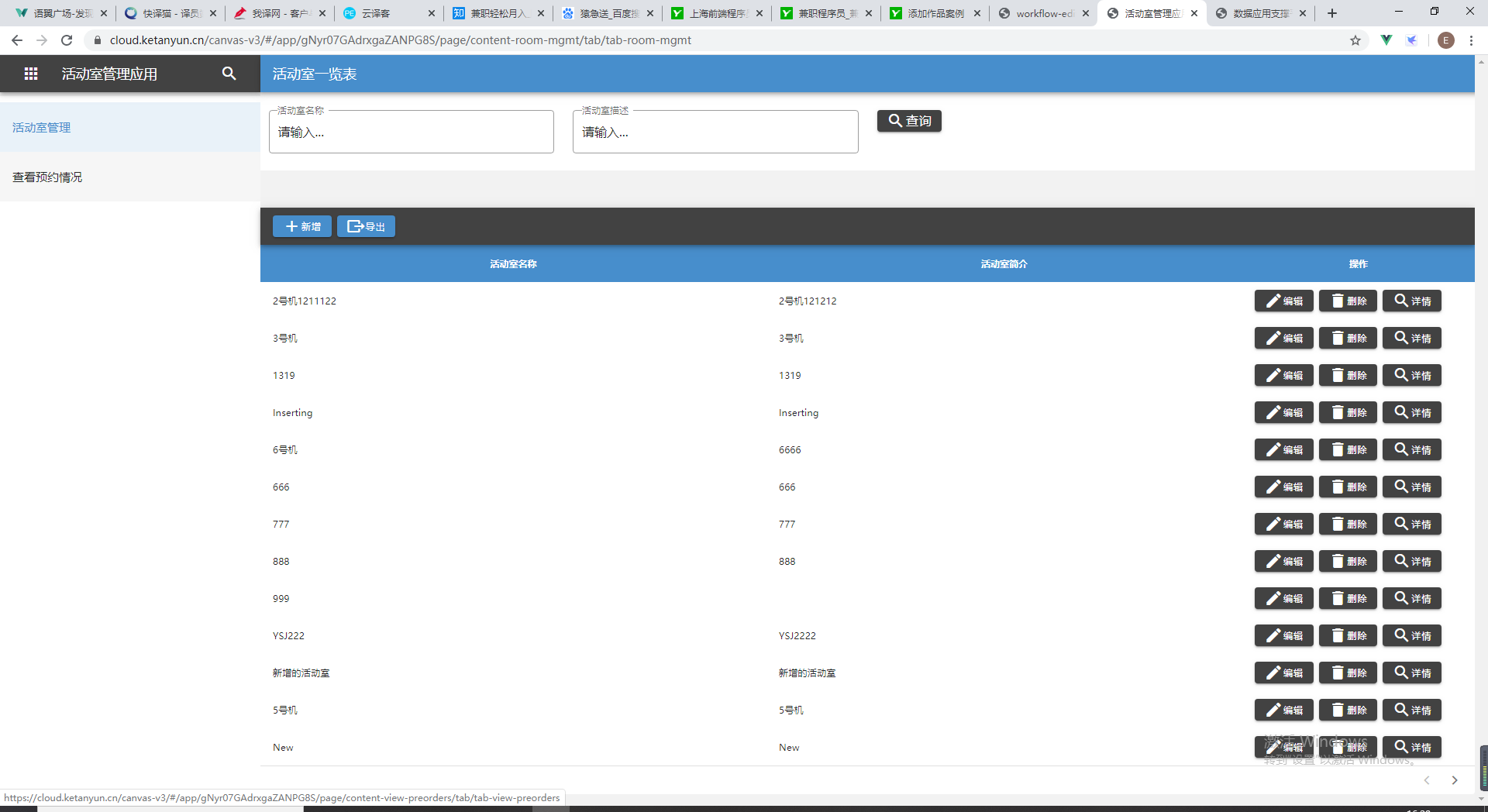View details of 888 row
Screen dimensions: 1488x812
click(1412, 561)
